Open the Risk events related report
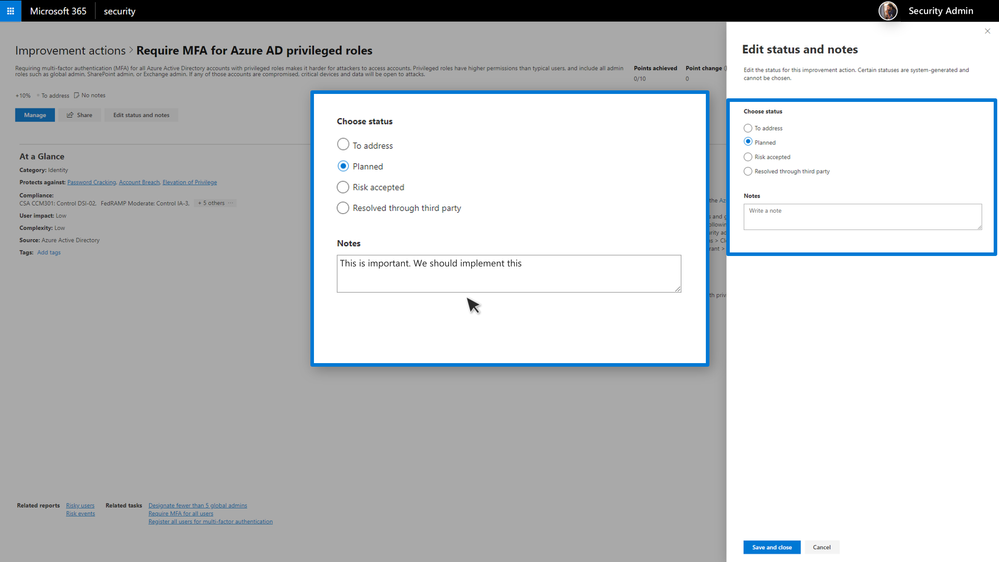The height and width of the screenshot is (562, 999). click(80, 514)
